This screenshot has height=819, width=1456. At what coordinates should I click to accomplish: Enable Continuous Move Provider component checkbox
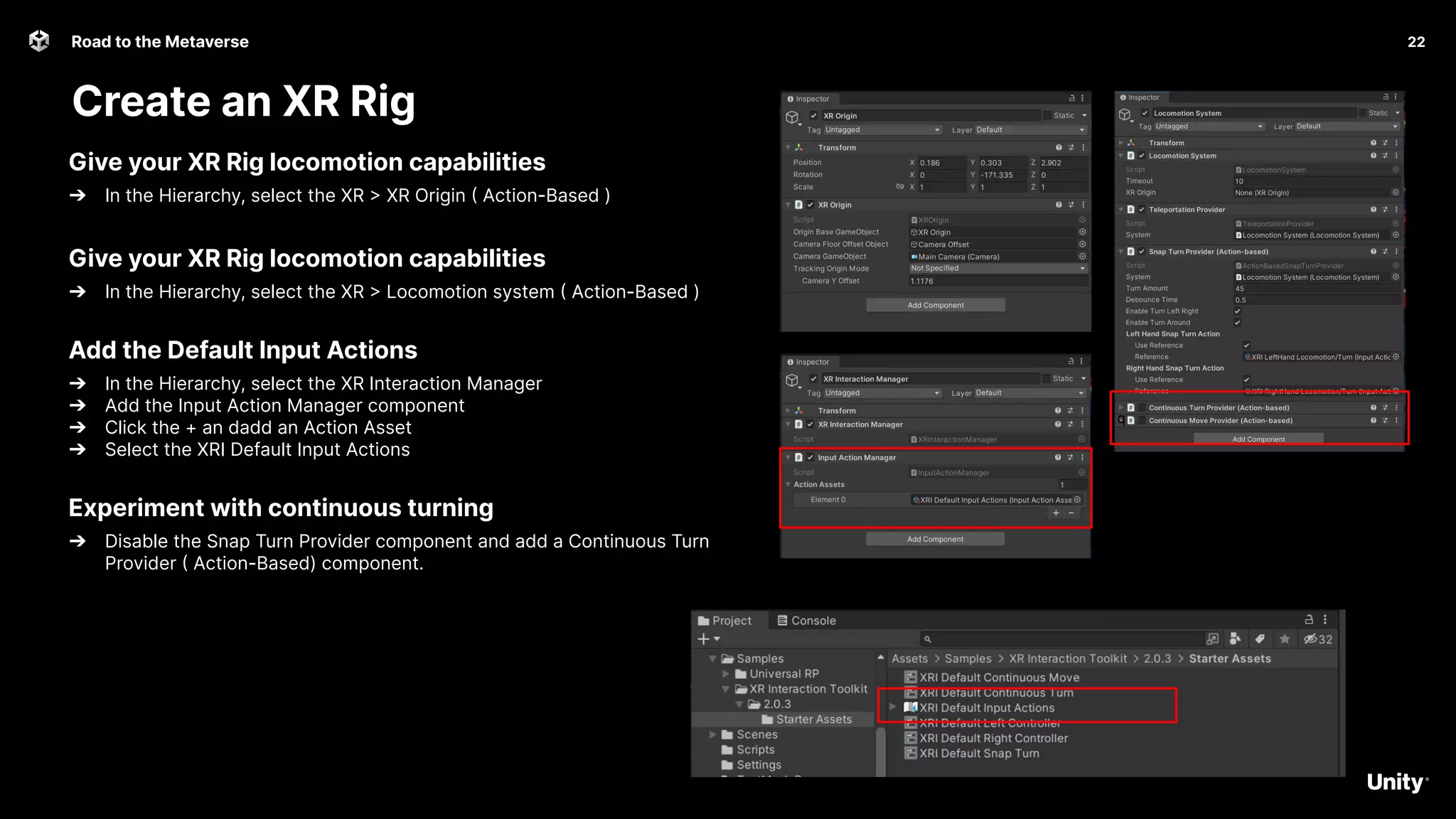click(1142, 421)
